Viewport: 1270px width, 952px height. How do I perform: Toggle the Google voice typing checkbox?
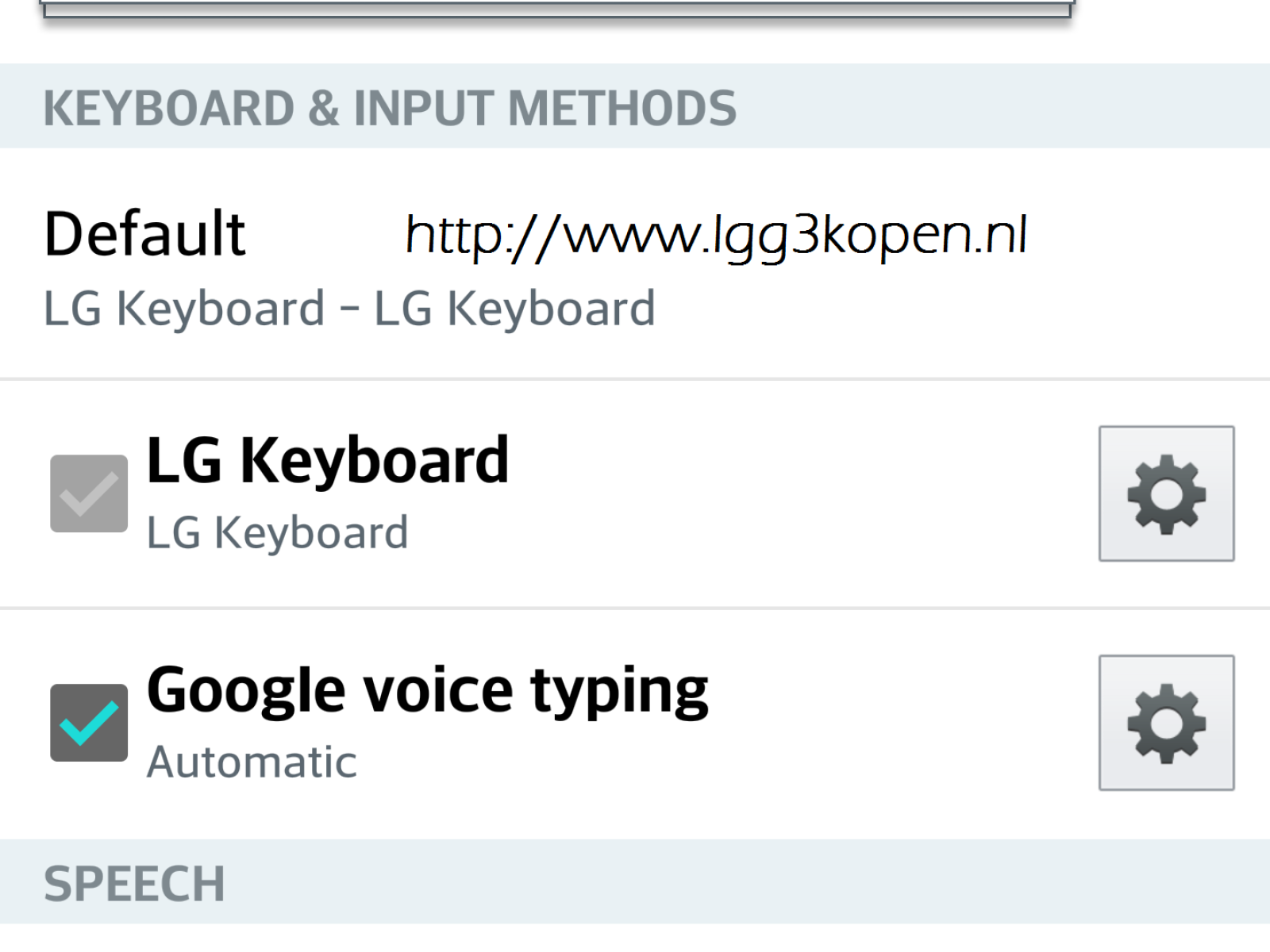click(89, 723)
